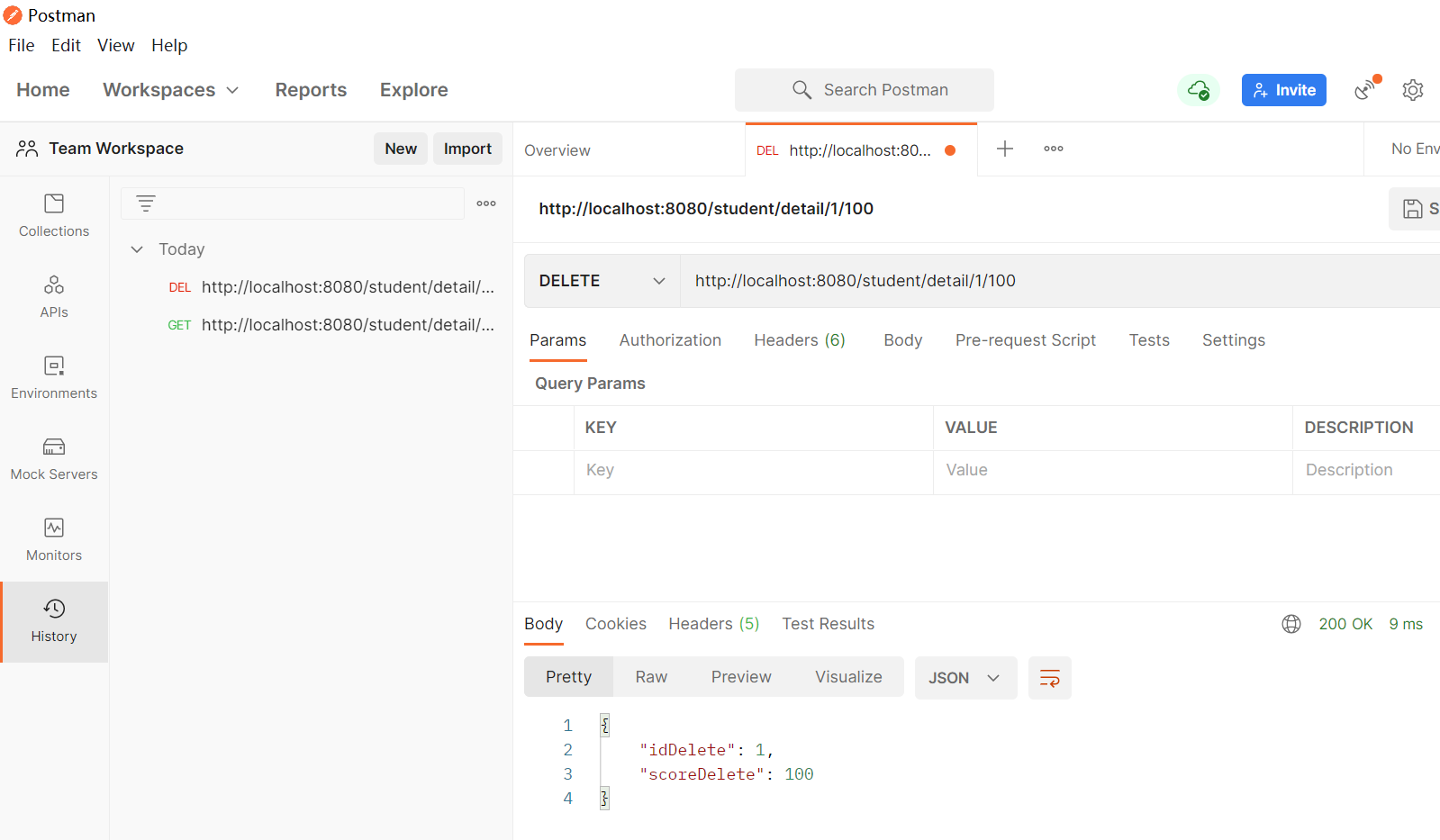Open the JSON format dropdown
The image size is (1440, 840).
click(965, 678)
